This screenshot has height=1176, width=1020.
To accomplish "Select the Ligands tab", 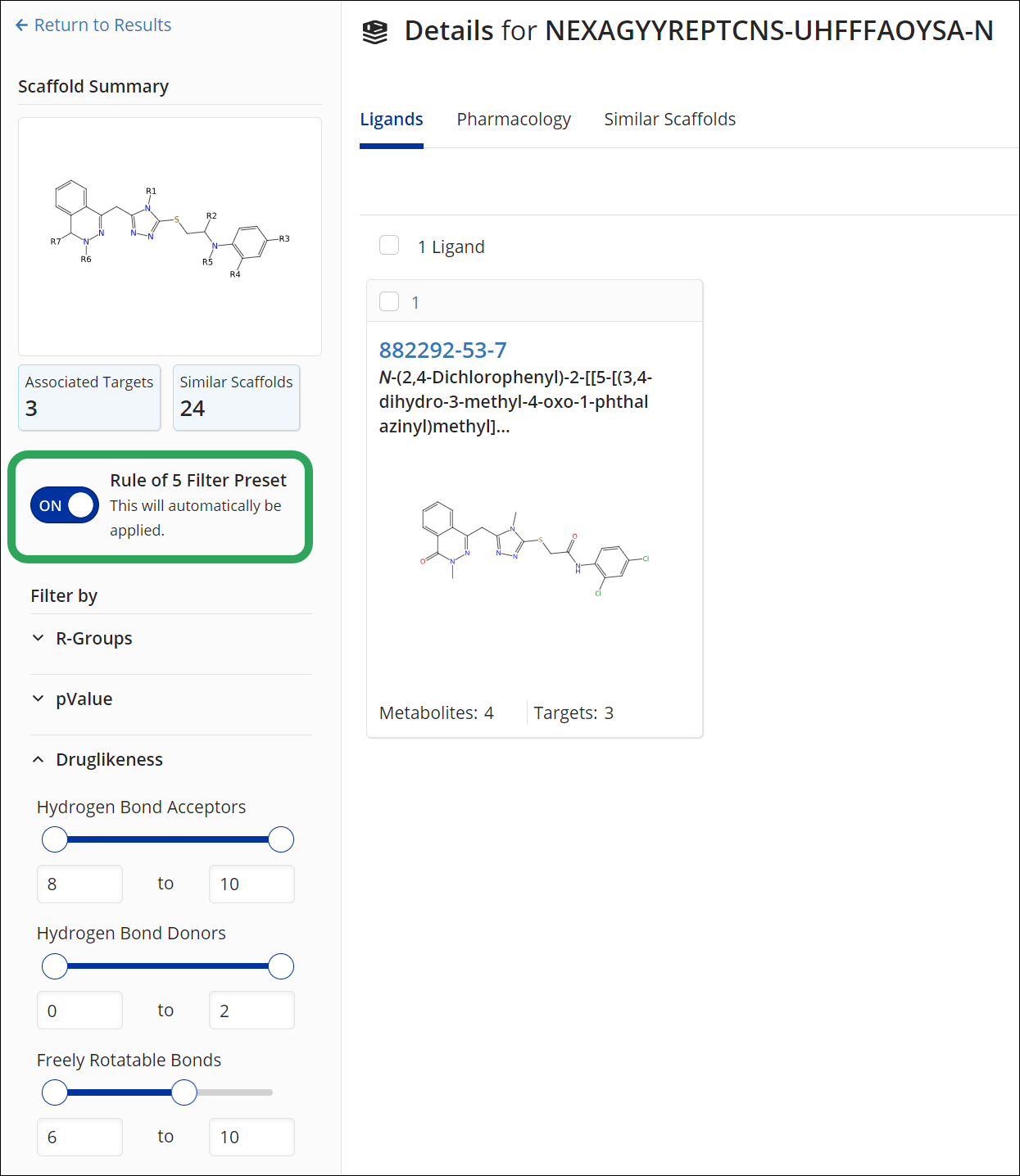I will point(392,120).
